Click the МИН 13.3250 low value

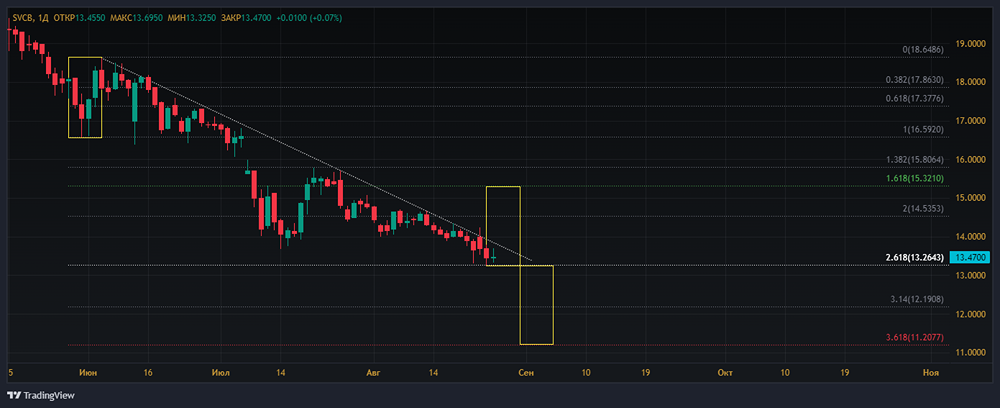pyautogui.click(x=191, y=18)
